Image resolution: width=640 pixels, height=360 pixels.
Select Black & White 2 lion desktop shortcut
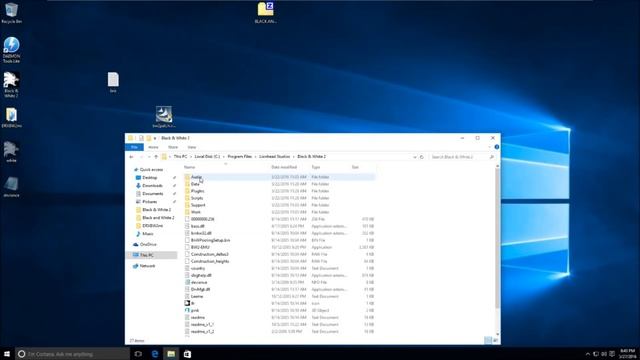(11, 84)
